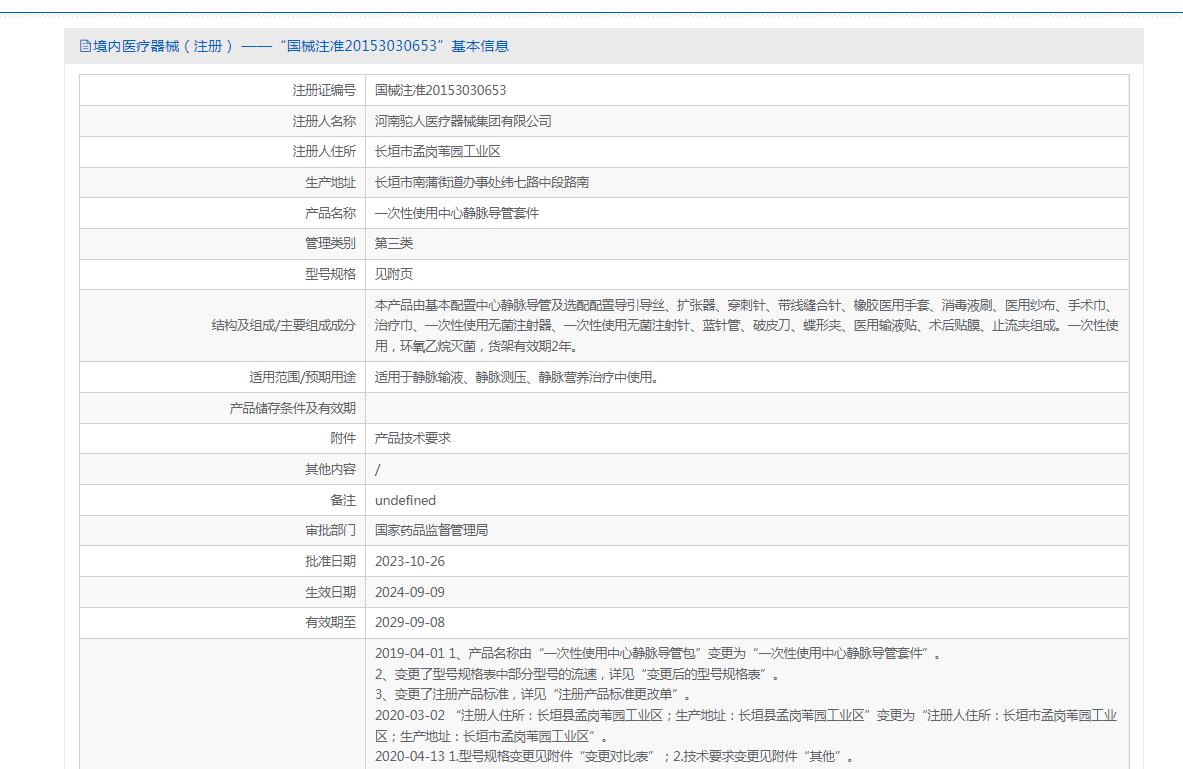Click the 产品技术要求 attachment text
Viewport: 1183px width, 769px height.
(x=412, y=438)
